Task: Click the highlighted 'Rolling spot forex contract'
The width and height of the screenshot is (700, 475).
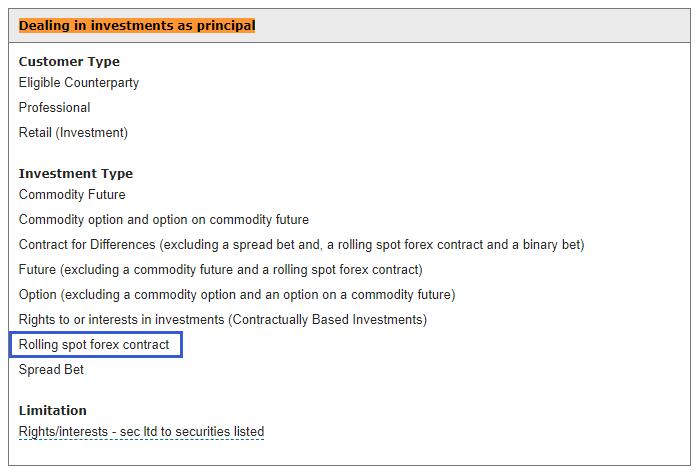Action: pyautogui.click(x=94, y=345)
